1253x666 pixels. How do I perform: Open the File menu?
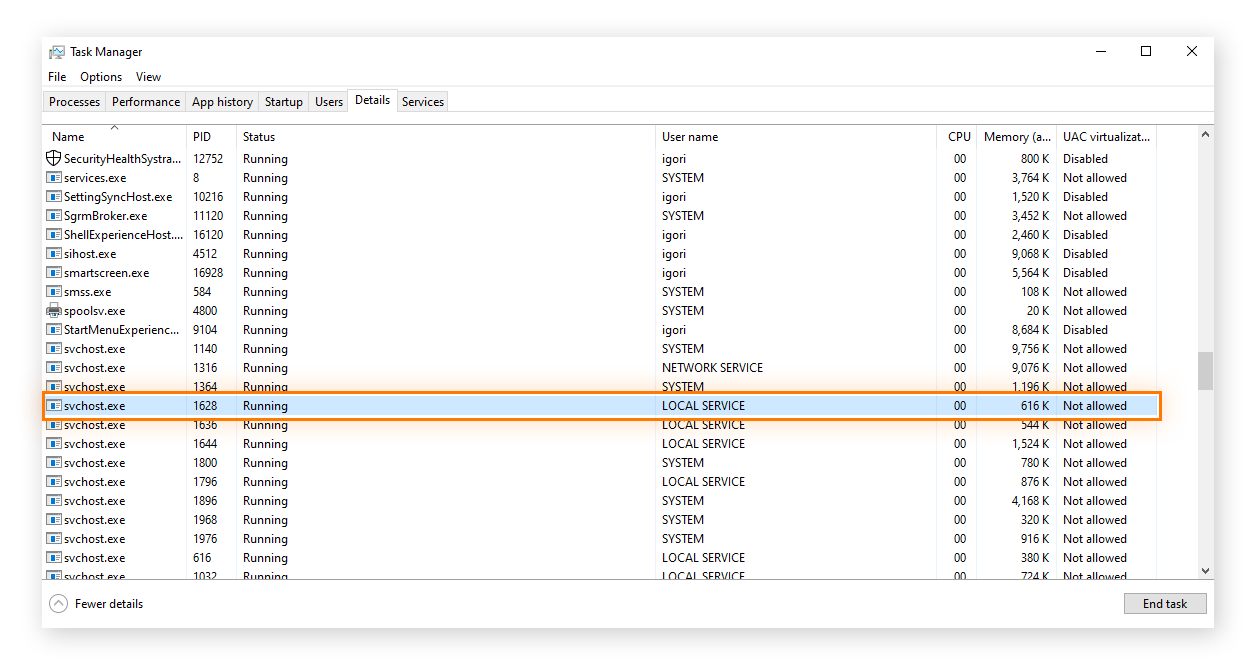click(57, 77)
